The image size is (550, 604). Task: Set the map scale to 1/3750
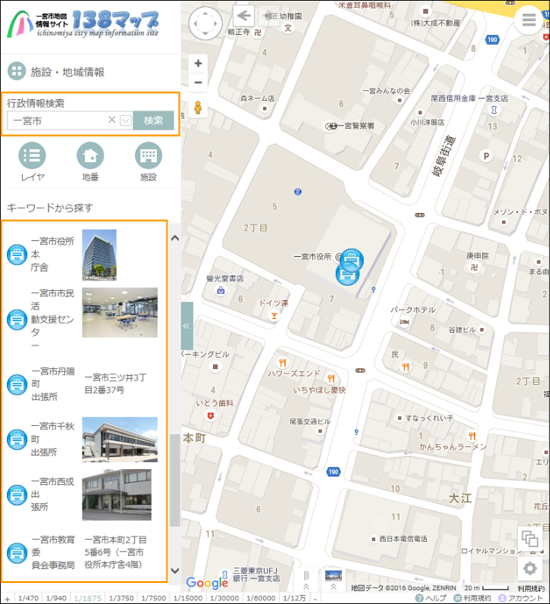[x=121, y=598]
